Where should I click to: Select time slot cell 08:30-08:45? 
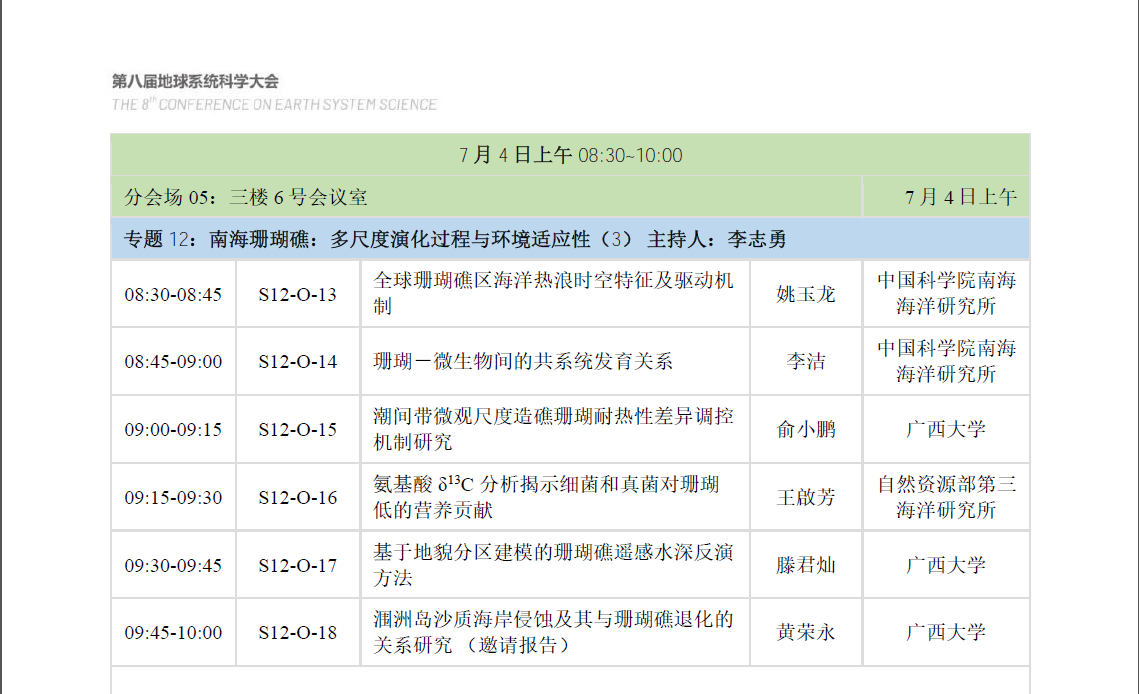[x=173, y=294]
